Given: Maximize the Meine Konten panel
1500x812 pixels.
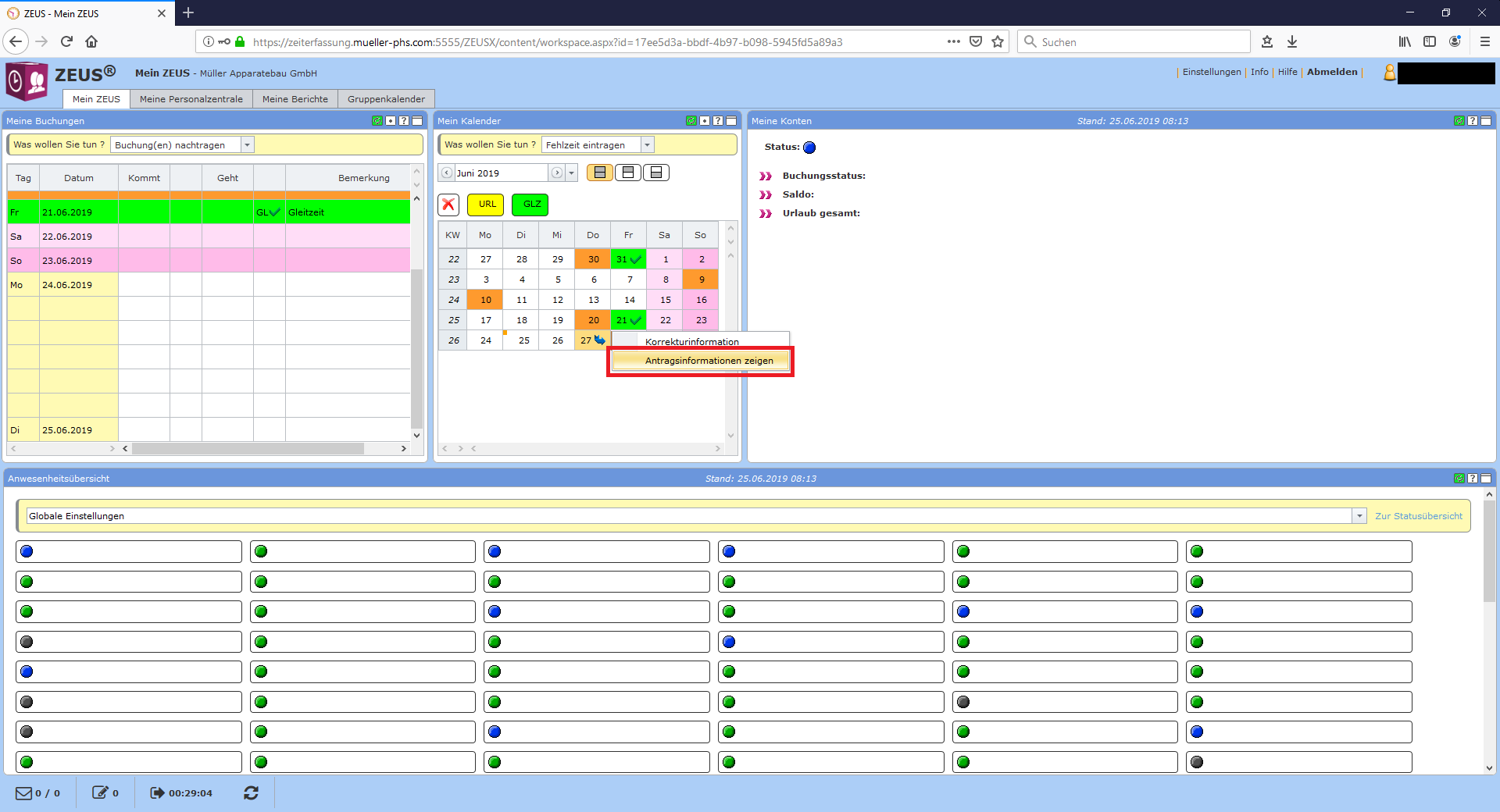Looking at the screenshot, I should click(x=1486, y=121).
